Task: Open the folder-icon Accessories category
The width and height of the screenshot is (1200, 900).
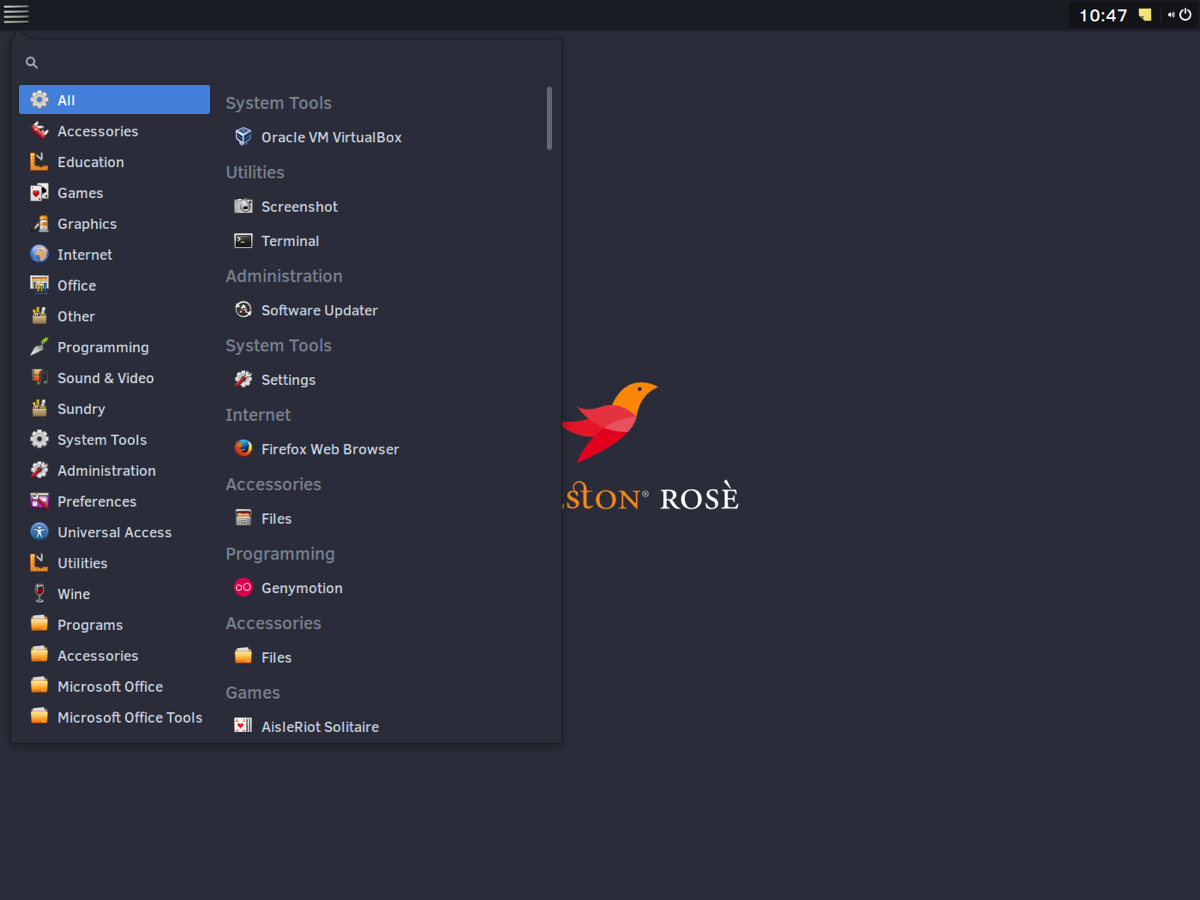Action: 114,656
